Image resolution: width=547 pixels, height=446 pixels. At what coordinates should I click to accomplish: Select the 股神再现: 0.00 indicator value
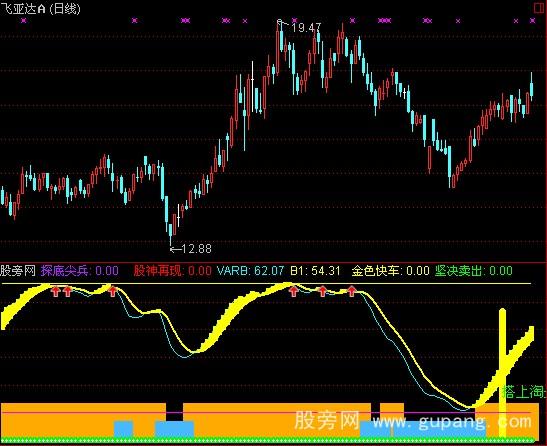[172, 271]
